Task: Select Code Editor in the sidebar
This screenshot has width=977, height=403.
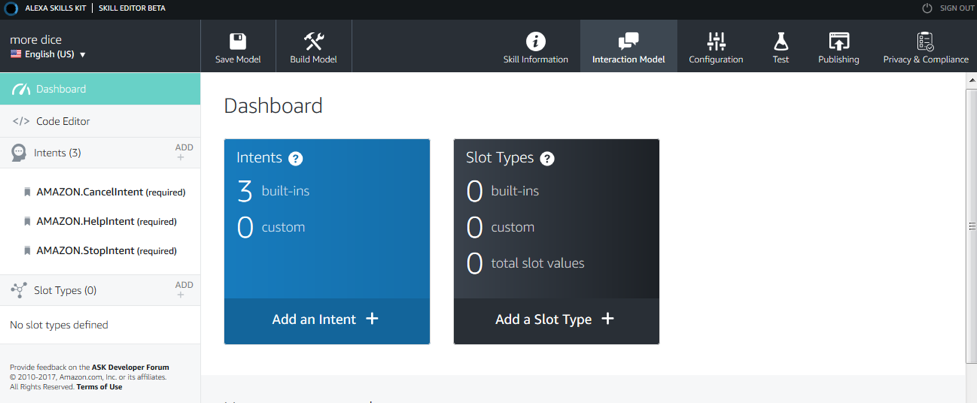Action: tap(100, 121)
